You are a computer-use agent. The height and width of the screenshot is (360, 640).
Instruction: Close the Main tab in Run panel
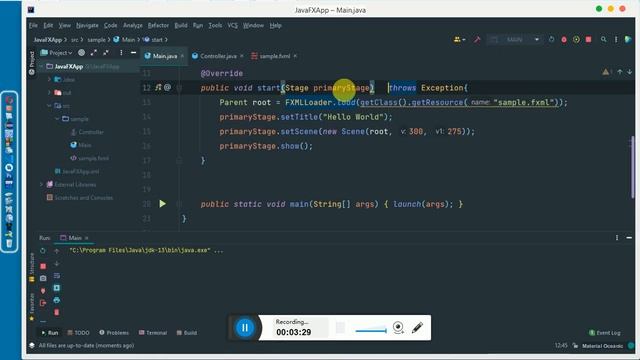click(87, 238)
